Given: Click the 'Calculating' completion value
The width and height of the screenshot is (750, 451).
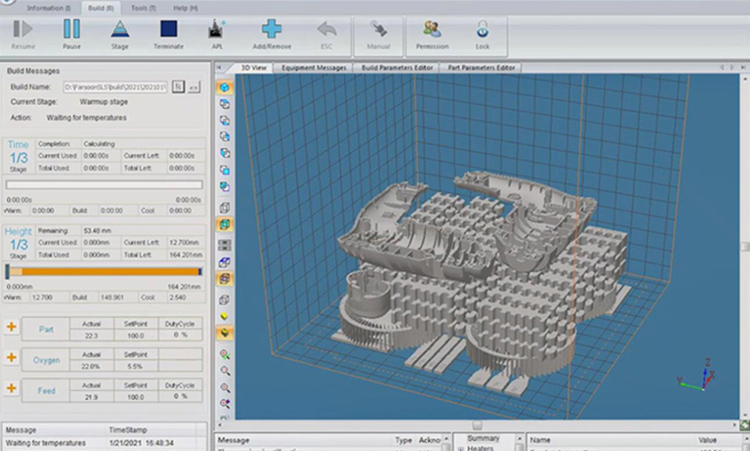Looking at the screenshot, I should 99,143.
